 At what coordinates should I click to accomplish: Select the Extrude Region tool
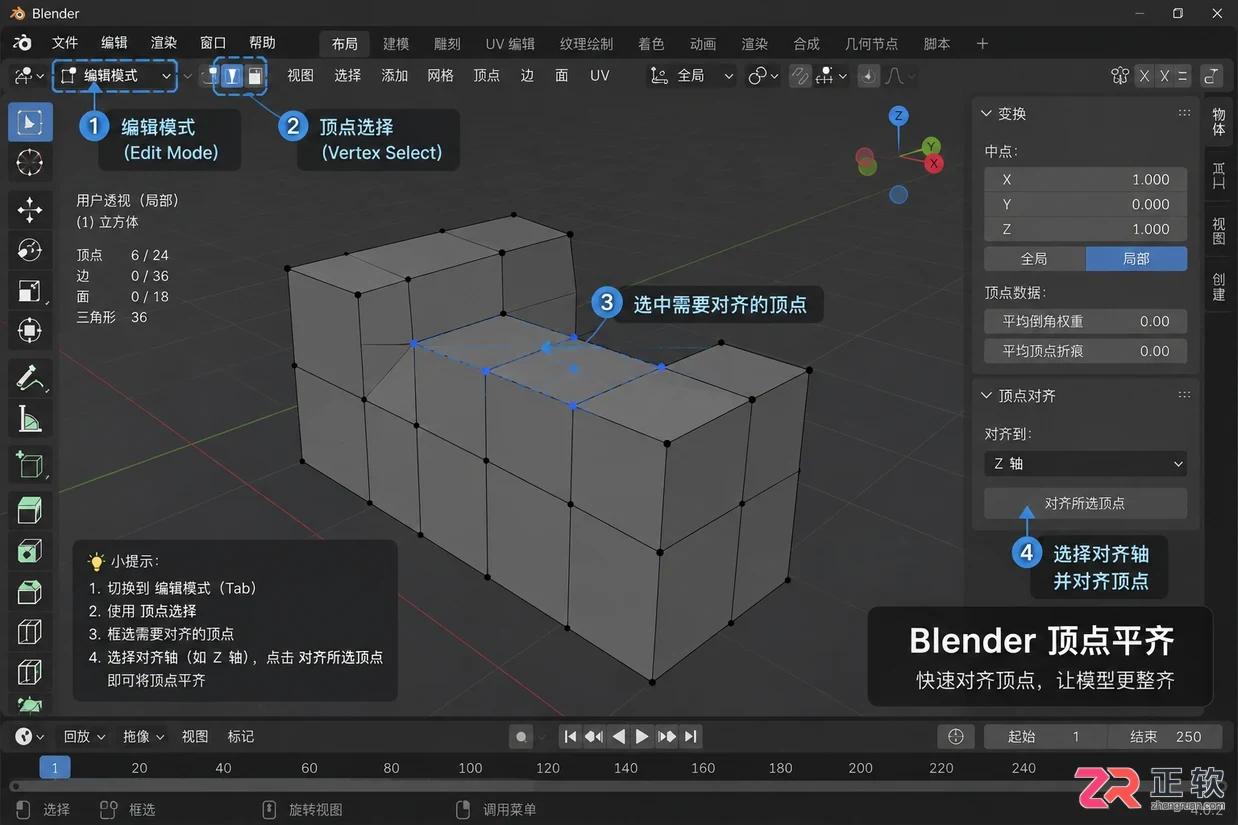tap(30, 509)
